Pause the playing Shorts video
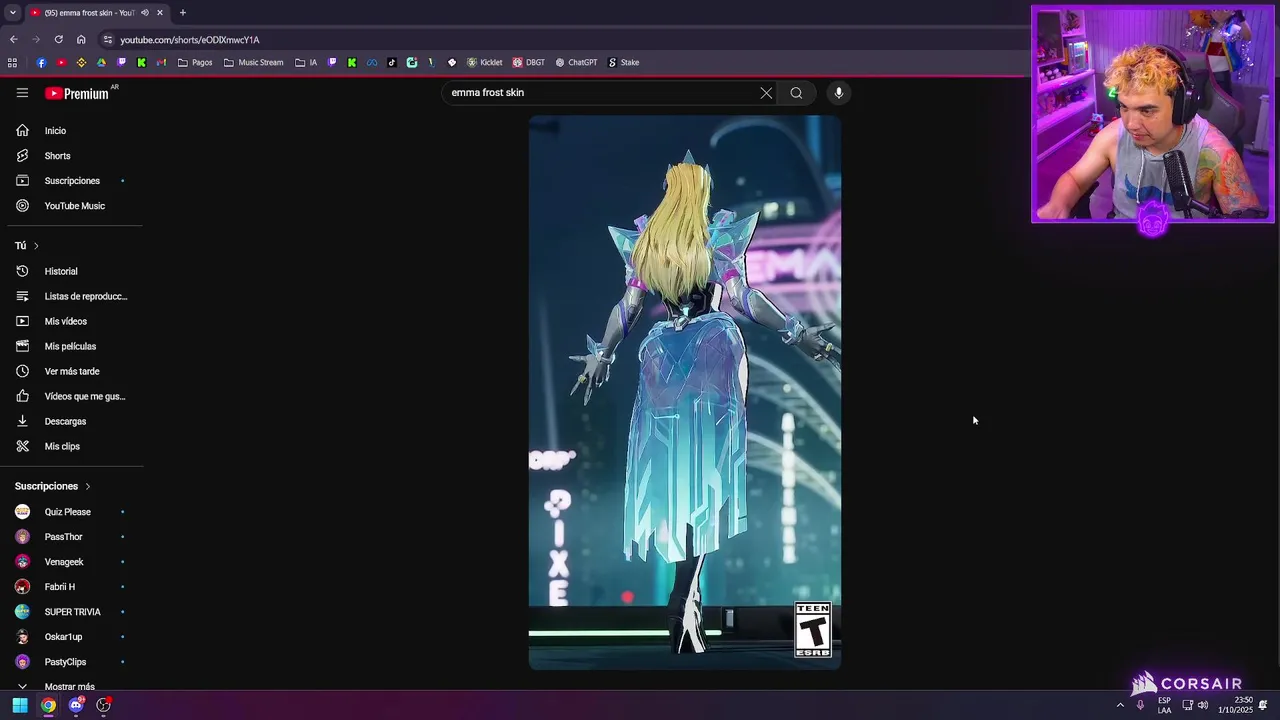The image size is (1280, 720). (685, 392)
